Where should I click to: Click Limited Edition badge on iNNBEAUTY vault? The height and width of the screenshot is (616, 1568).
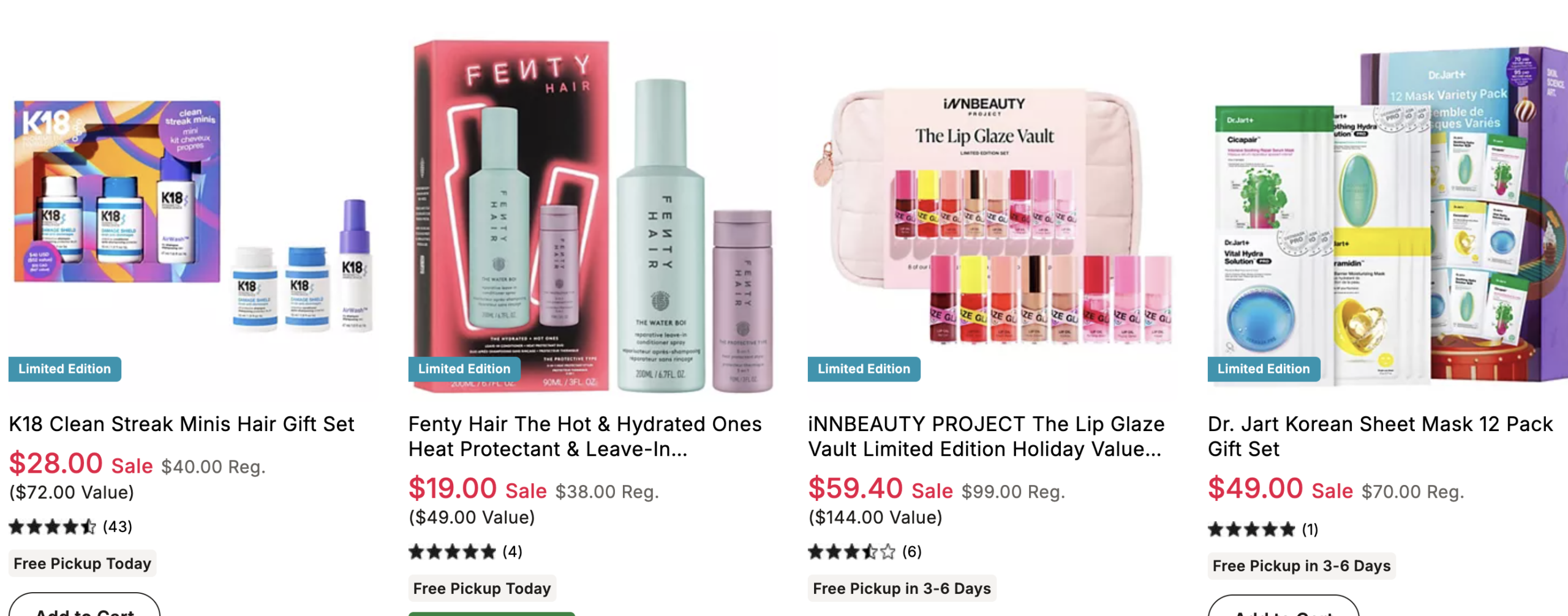[864, 369]
